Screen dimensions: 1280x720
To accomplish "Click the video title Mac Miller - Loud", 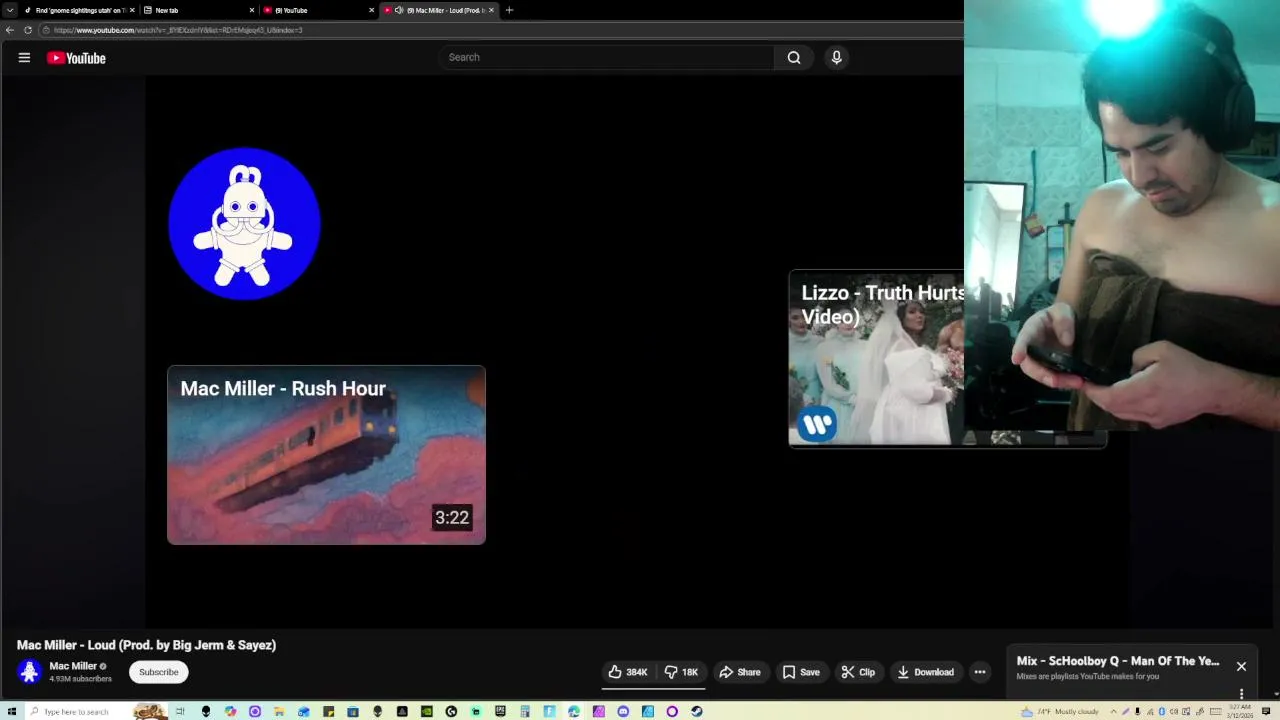I will [146, 645].
